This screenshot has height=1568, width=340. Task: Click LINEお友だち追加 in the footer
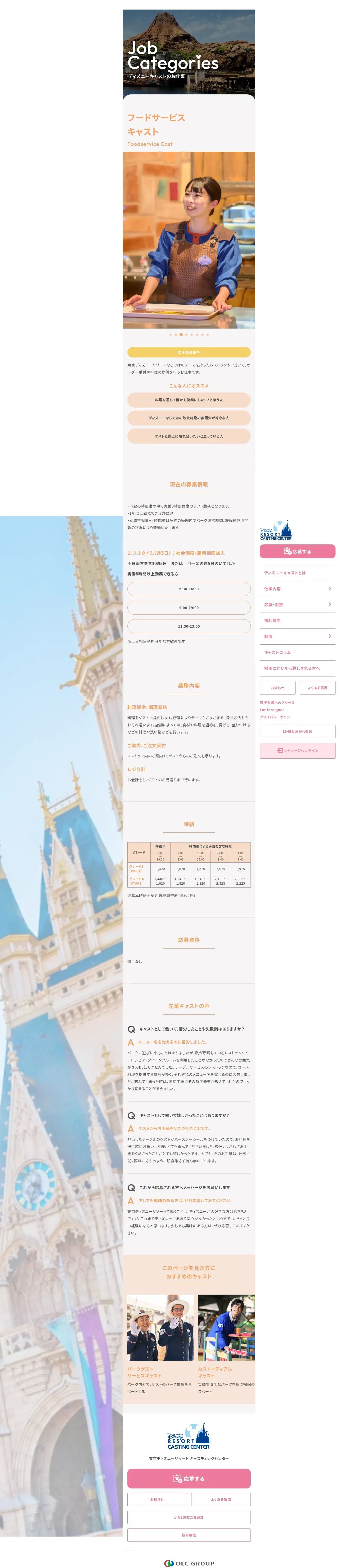tap(189, 1517)
